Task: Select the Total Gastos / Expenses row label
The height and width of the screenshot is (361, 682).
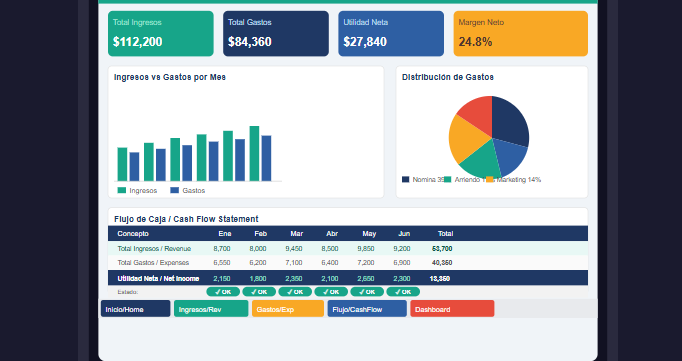Action: 153,263
